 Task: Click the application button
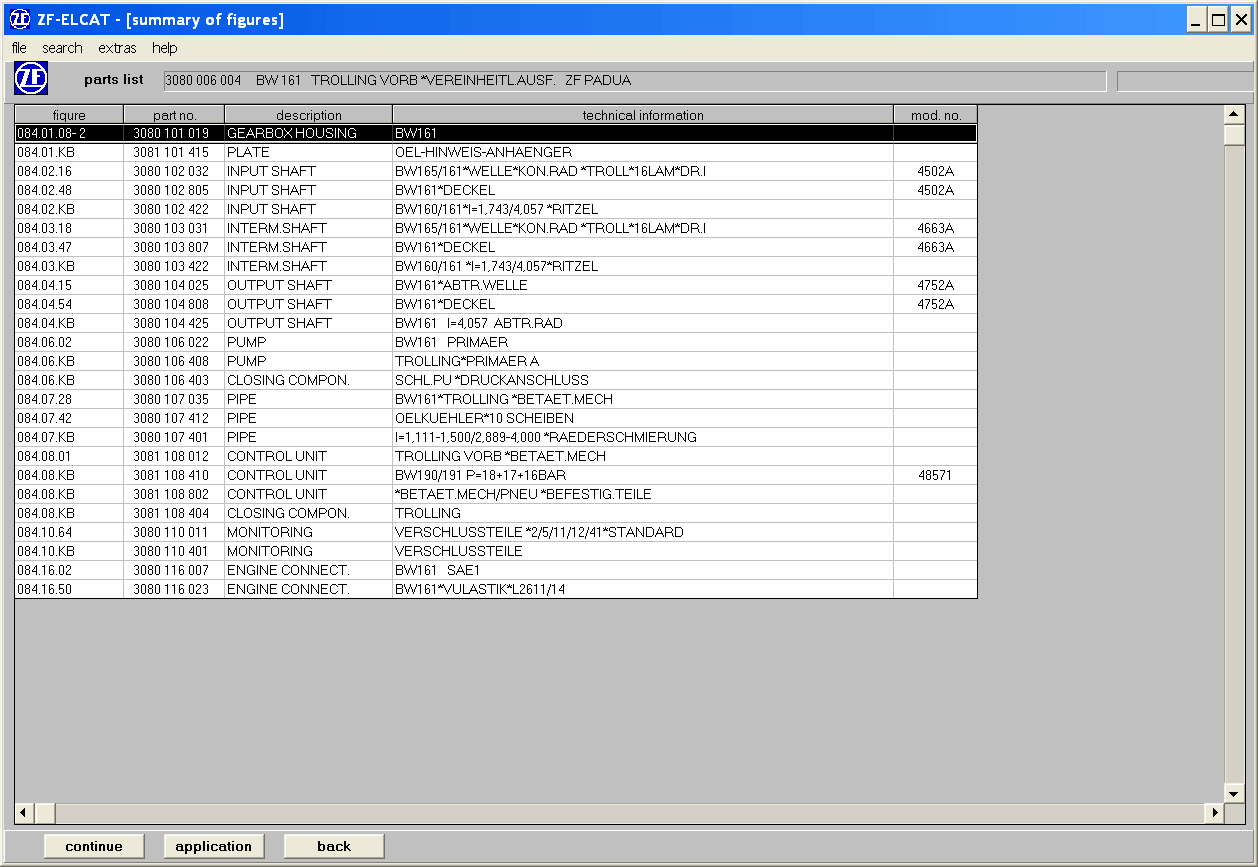tap(214, 846)
